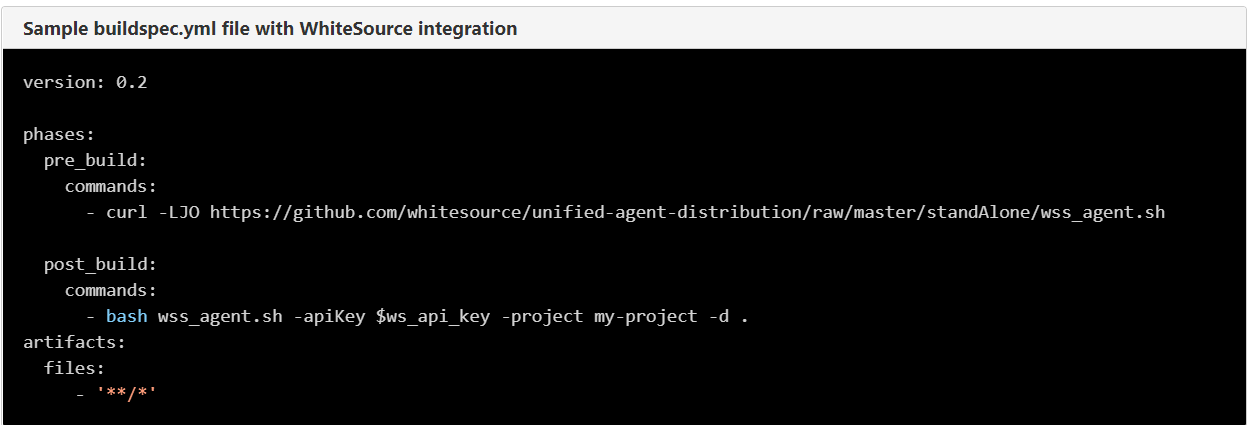Click the 'pre_build:' key
Image resolution: width=1251 pixels, height=425 pixels.
[95, 160]
